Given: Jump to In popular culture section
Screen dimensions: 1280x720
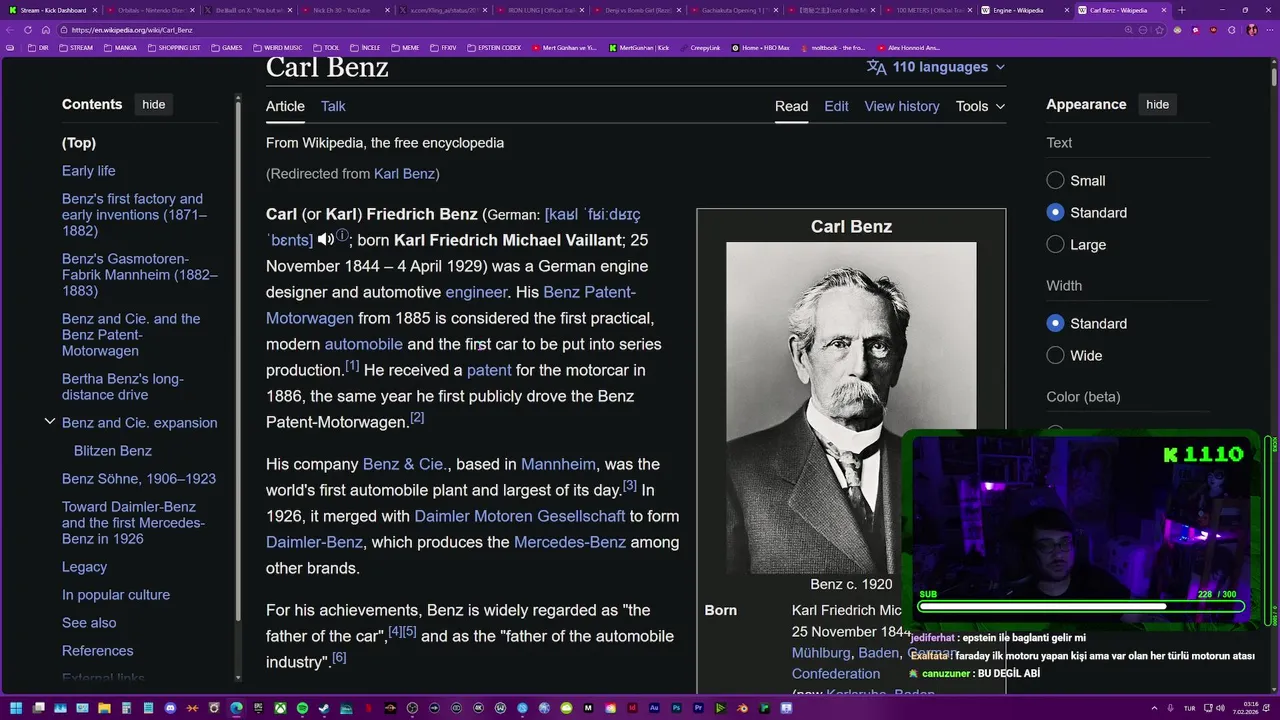Looking at the screenshot, I should coord(116,595).
